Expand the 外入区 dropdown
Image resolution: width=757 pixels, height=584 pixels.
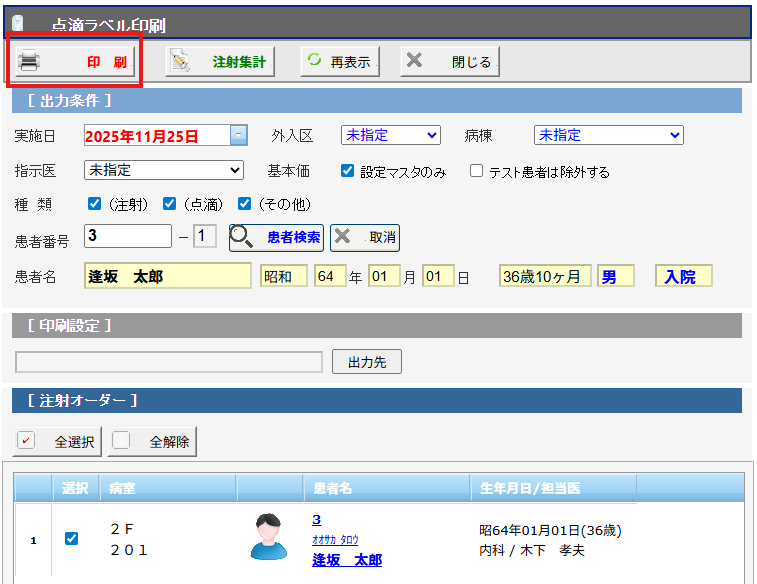pos(390,135)
